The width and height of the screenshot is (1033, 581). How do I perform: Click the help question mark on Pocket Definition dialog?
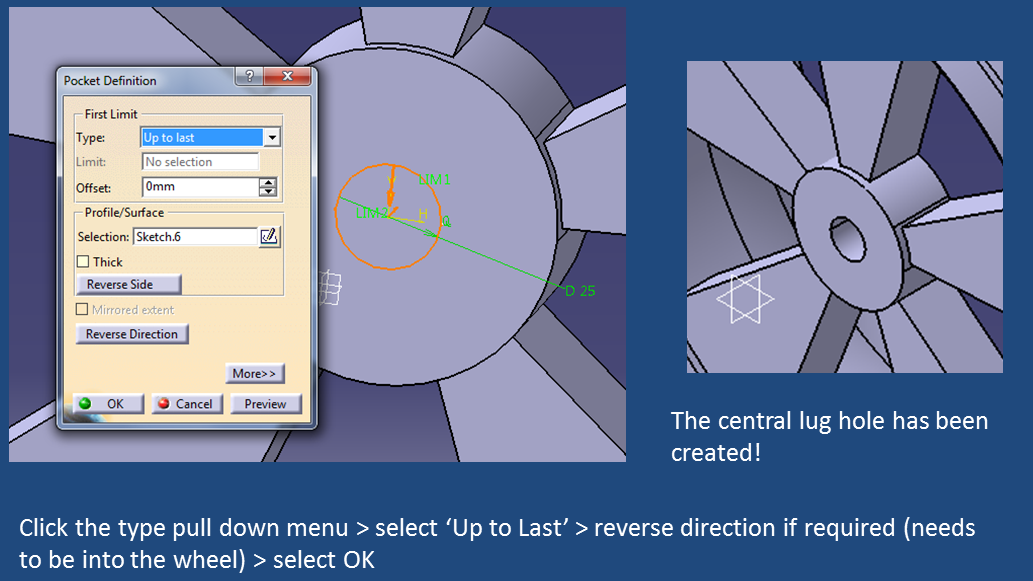(x=250, y=76)
